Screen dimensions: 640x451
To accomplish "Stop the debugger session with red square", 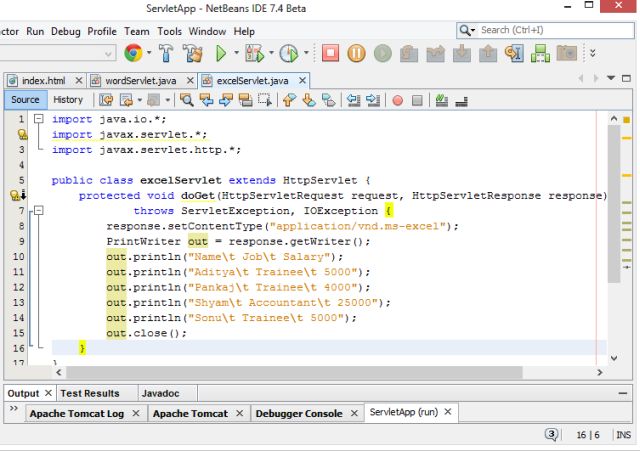I will coord(330,53).
